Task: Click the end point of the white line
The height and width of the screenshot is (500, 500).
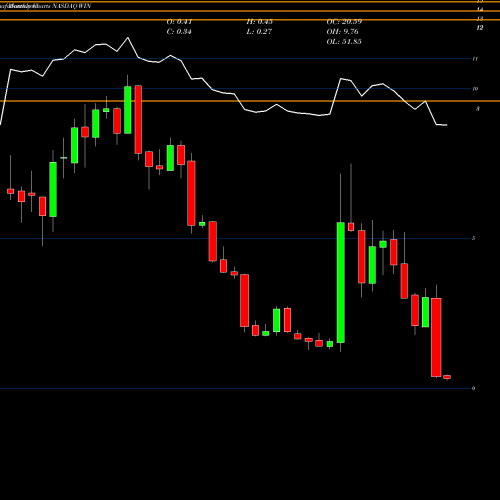Action: click(x=447, y=125)
